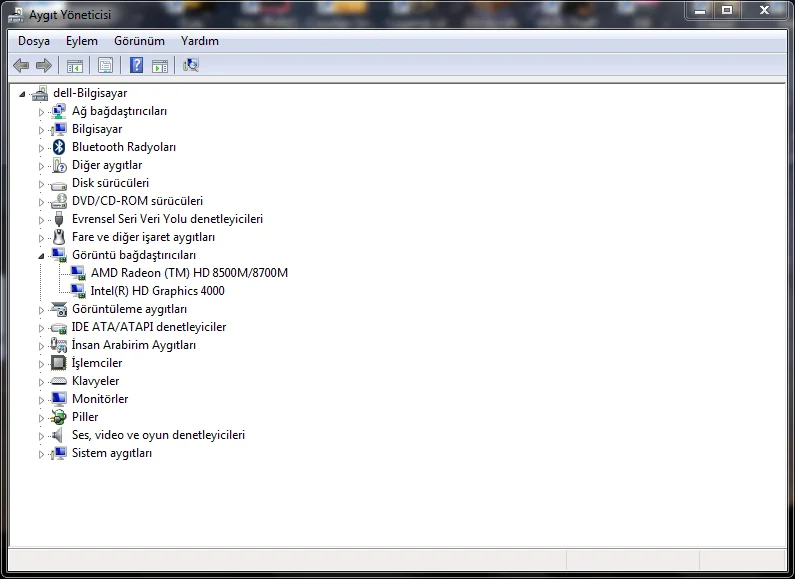Select Ses, video ve oyun denetleyicileri
The height and width of the screenshot is (579, 795).
click(158, 435)
